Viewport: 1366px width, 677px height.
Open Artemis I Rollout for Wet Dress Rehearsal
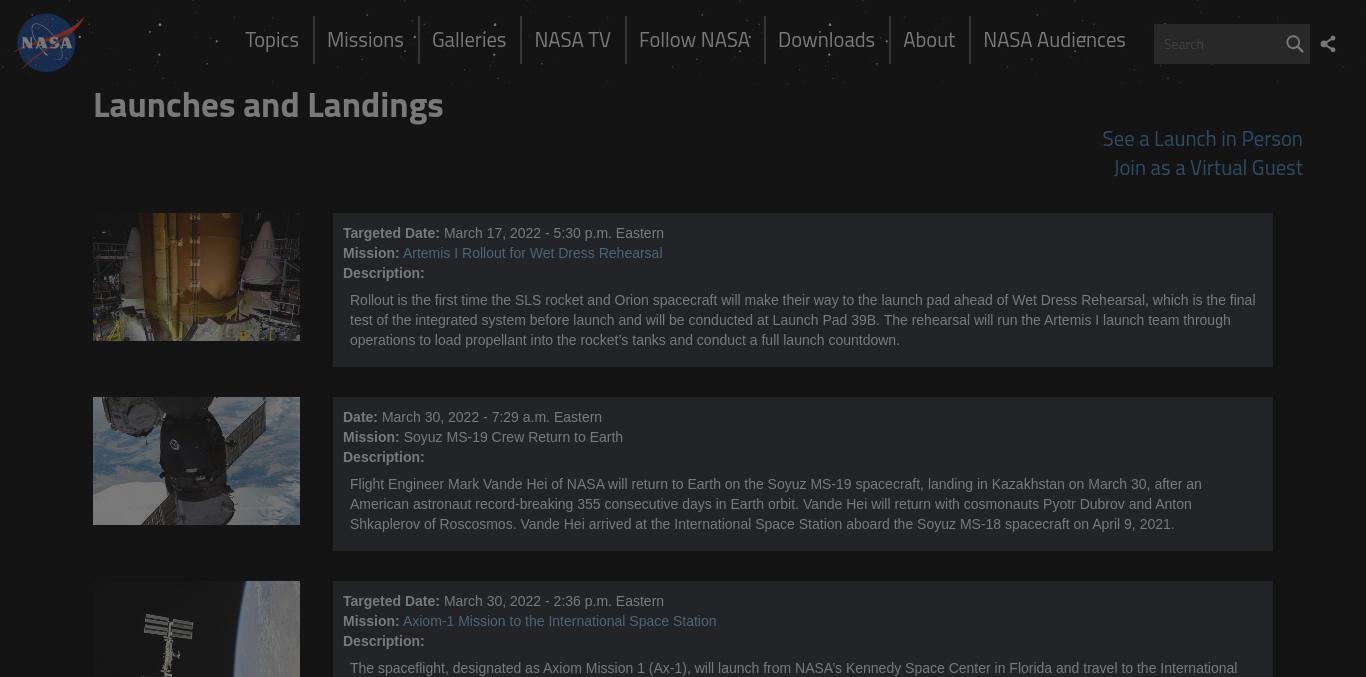532,253
